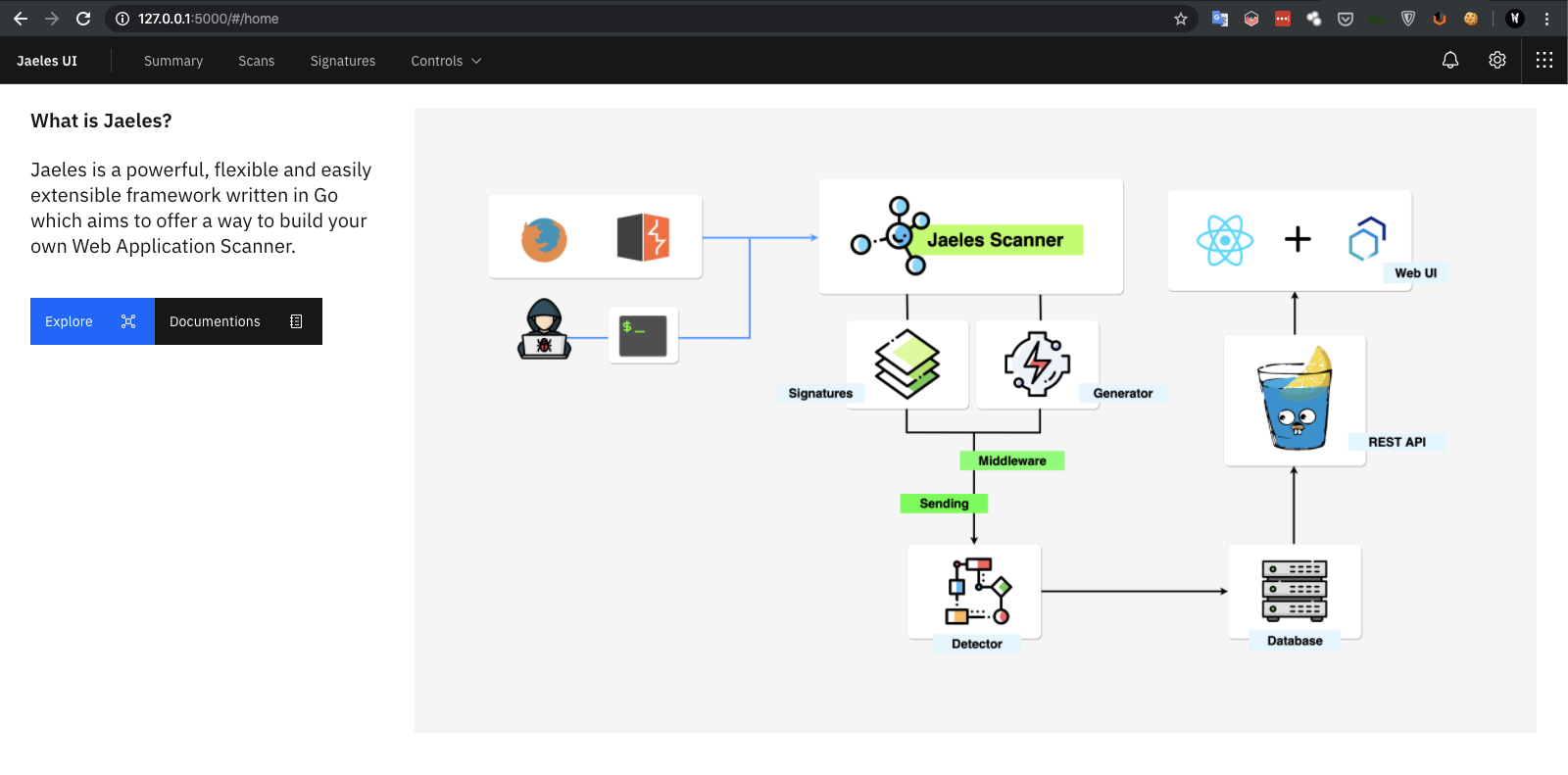Click the Documentions button
Image resolution: width=1568 pixels, height=775 pixels.
click(x=238, y=321)
